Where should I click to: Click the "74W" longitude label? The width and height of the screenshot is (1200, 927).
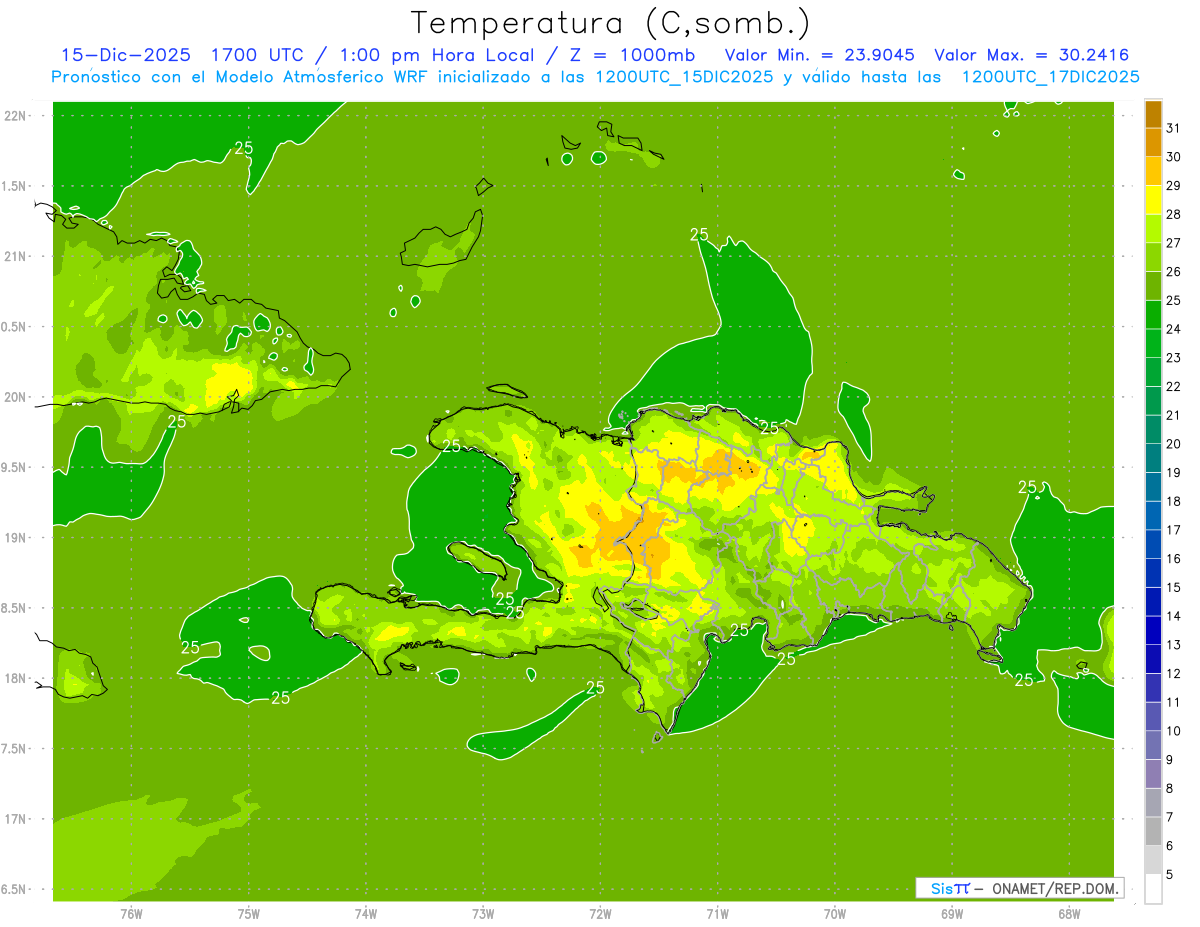click(366, 913)
